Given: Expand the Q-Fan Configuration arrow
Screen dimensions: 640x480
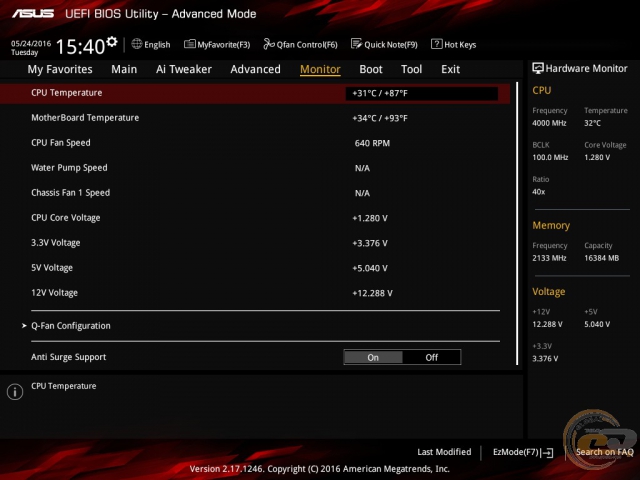Looking at the screenshot, I should tap(24, 326).
